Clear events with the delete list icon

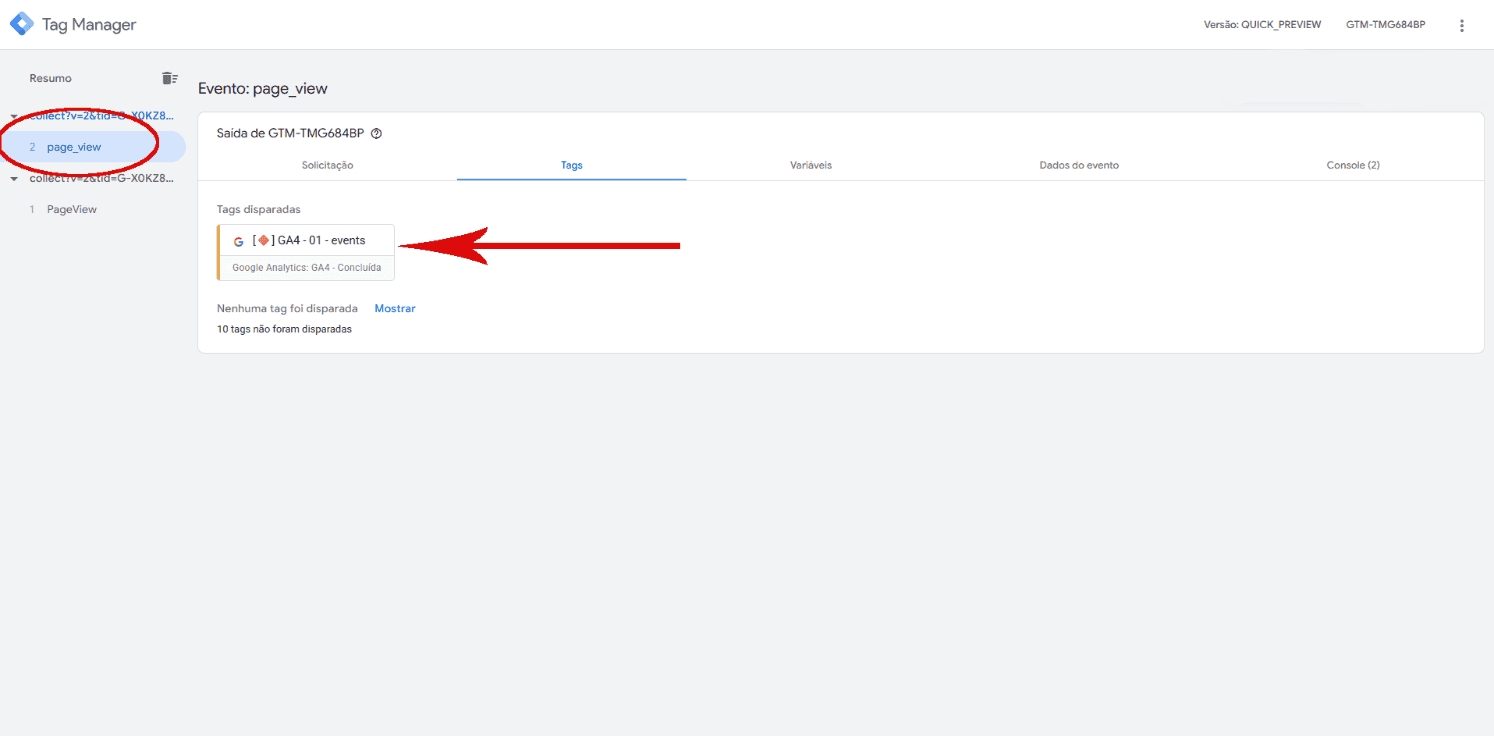pos(169,78)
